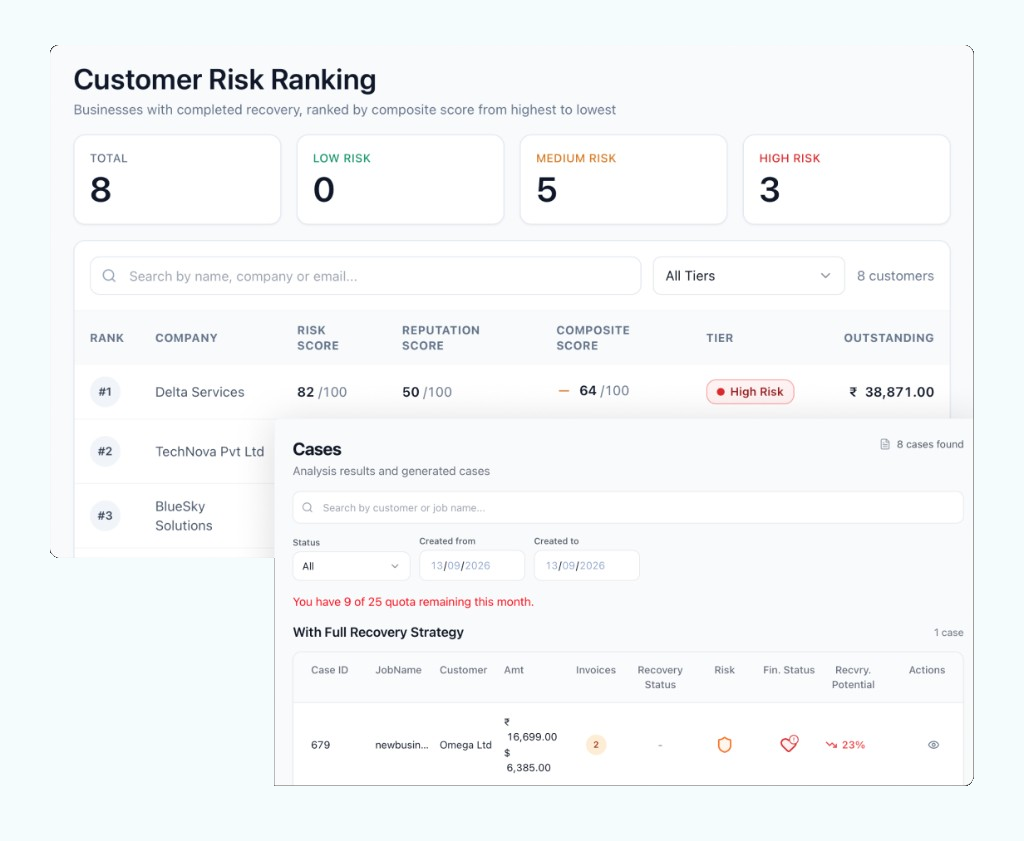Focus the Search by name, company or email field

coord(365,276)
